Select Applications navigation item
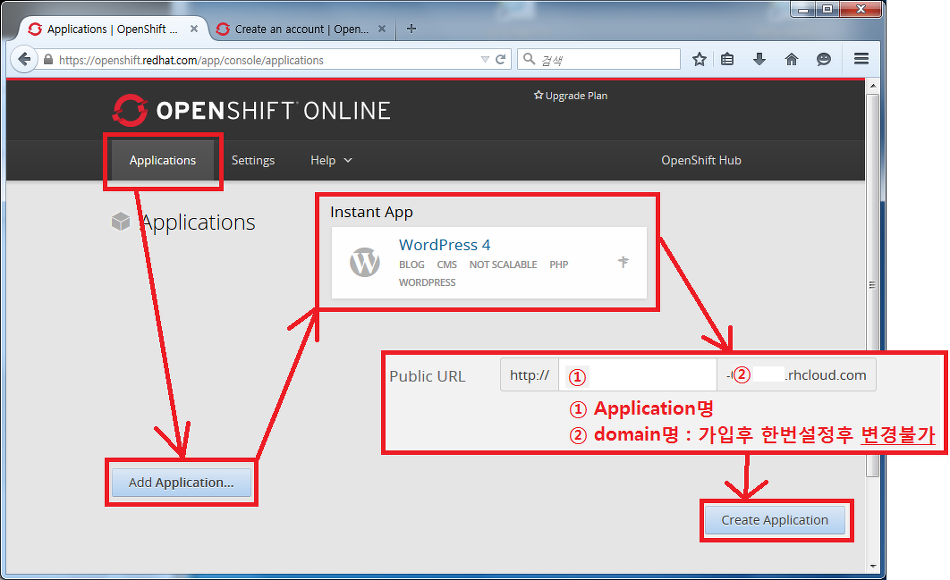950x580 pixels. (x=162, y=160)
